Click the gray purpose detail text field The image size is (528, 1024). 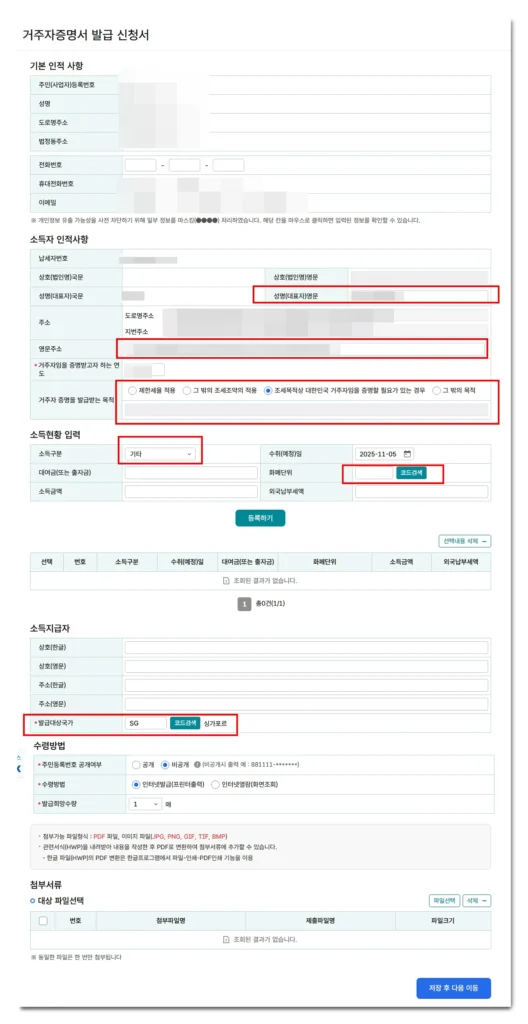point(306,409)
